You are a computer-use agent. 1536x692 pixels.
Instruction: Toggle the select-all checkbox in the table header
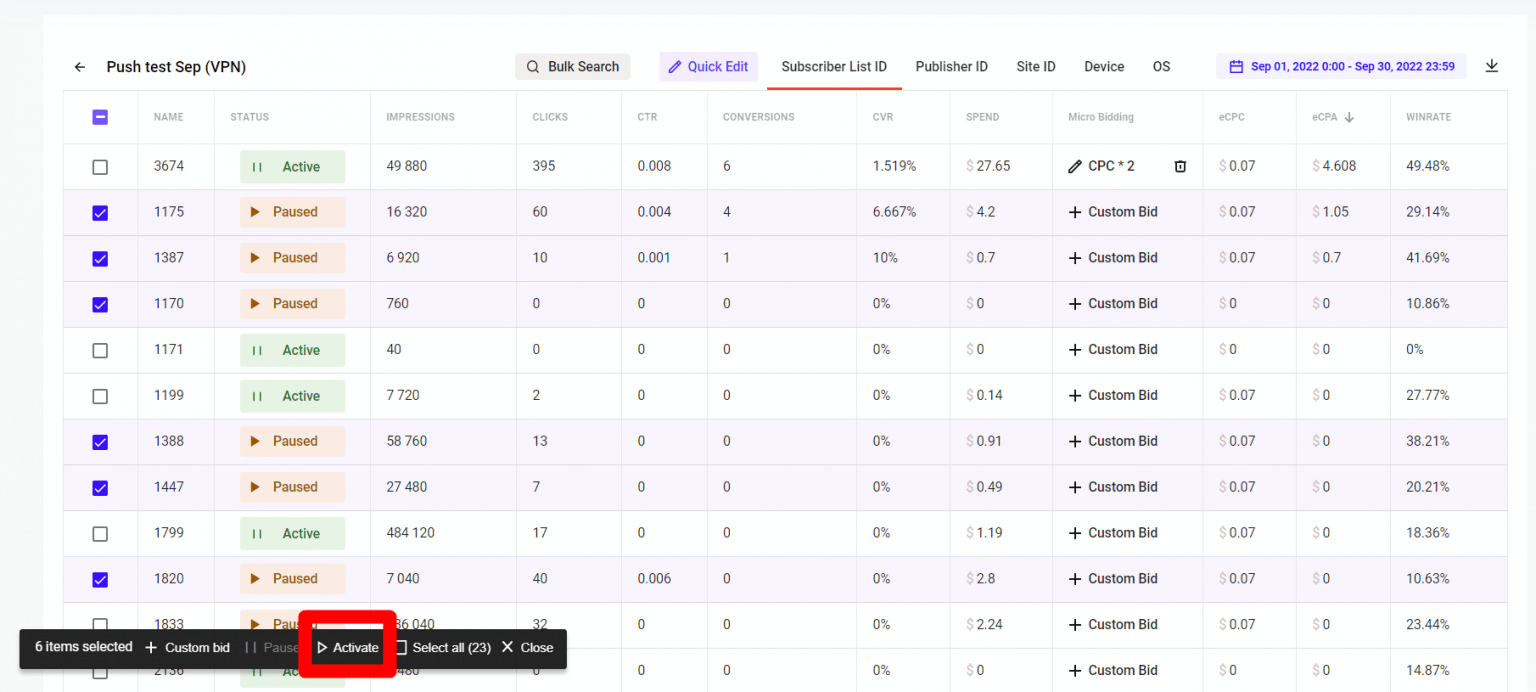[100, 117]
